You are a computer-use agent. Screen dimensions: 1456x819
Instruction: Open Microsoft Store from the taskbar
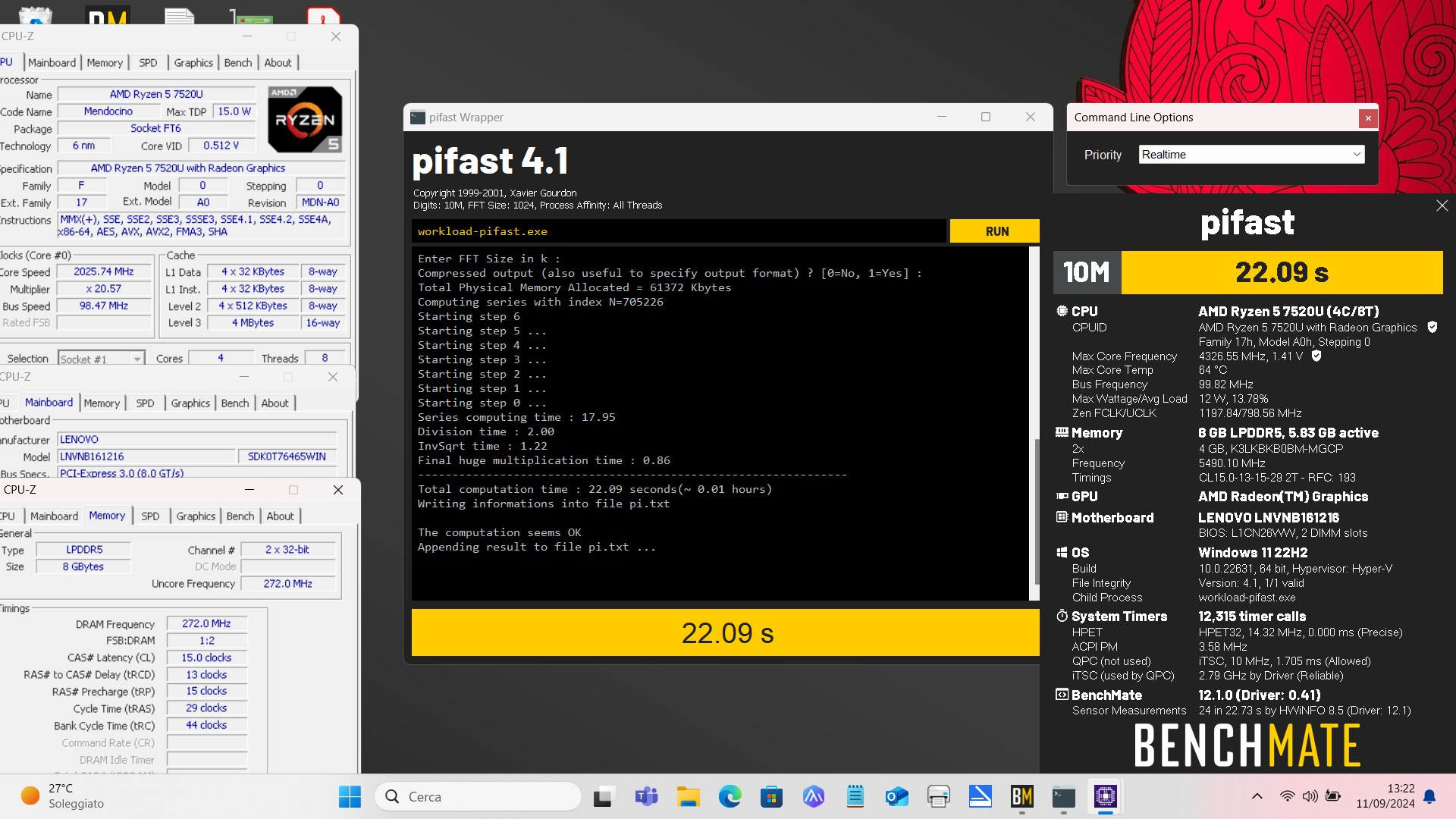(x=771, y=796)
